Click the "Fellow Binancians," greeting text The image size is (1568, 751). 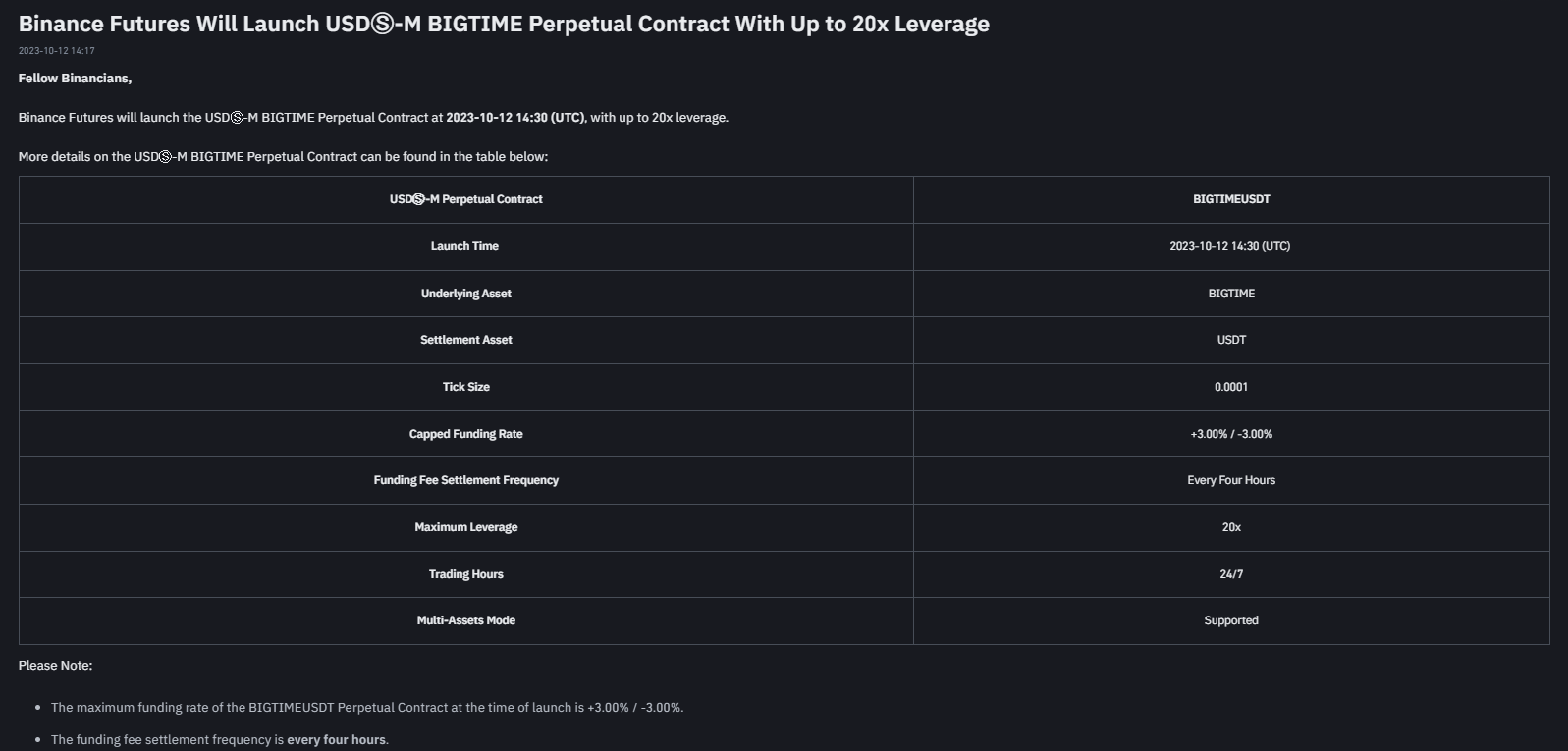[x=75, y=79]
